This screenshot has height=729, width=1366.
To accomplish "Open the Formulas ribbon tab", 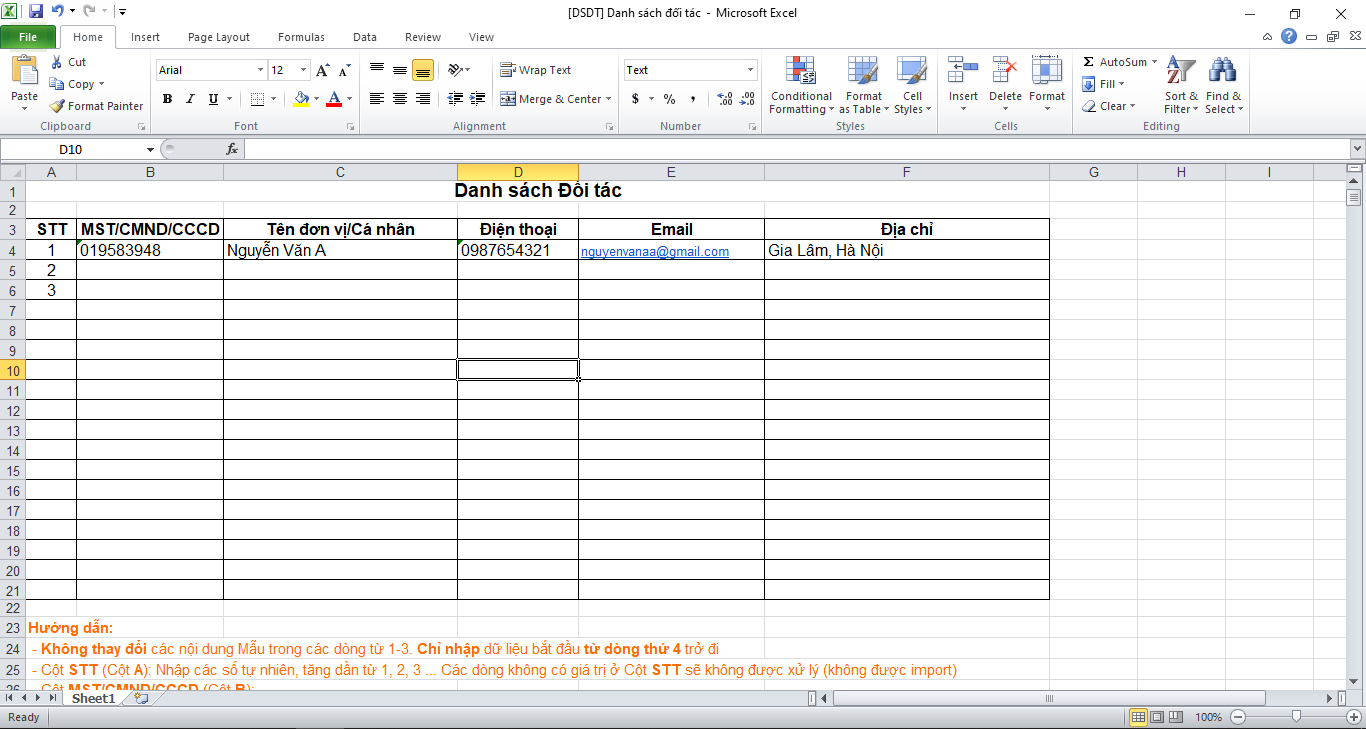I will click(x=301, y=37).
